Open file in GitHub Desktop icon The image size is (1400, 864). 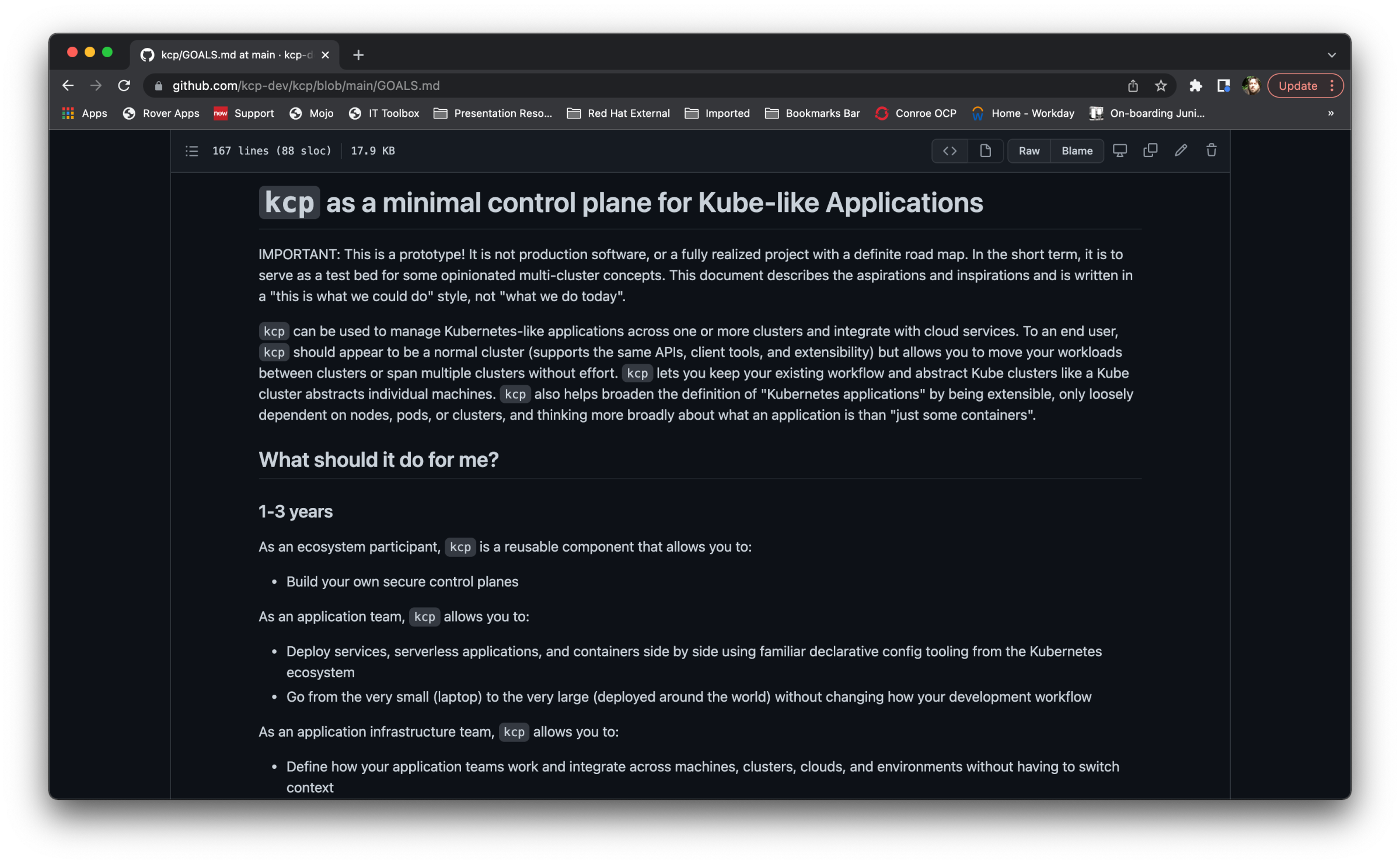point(1119,151)
